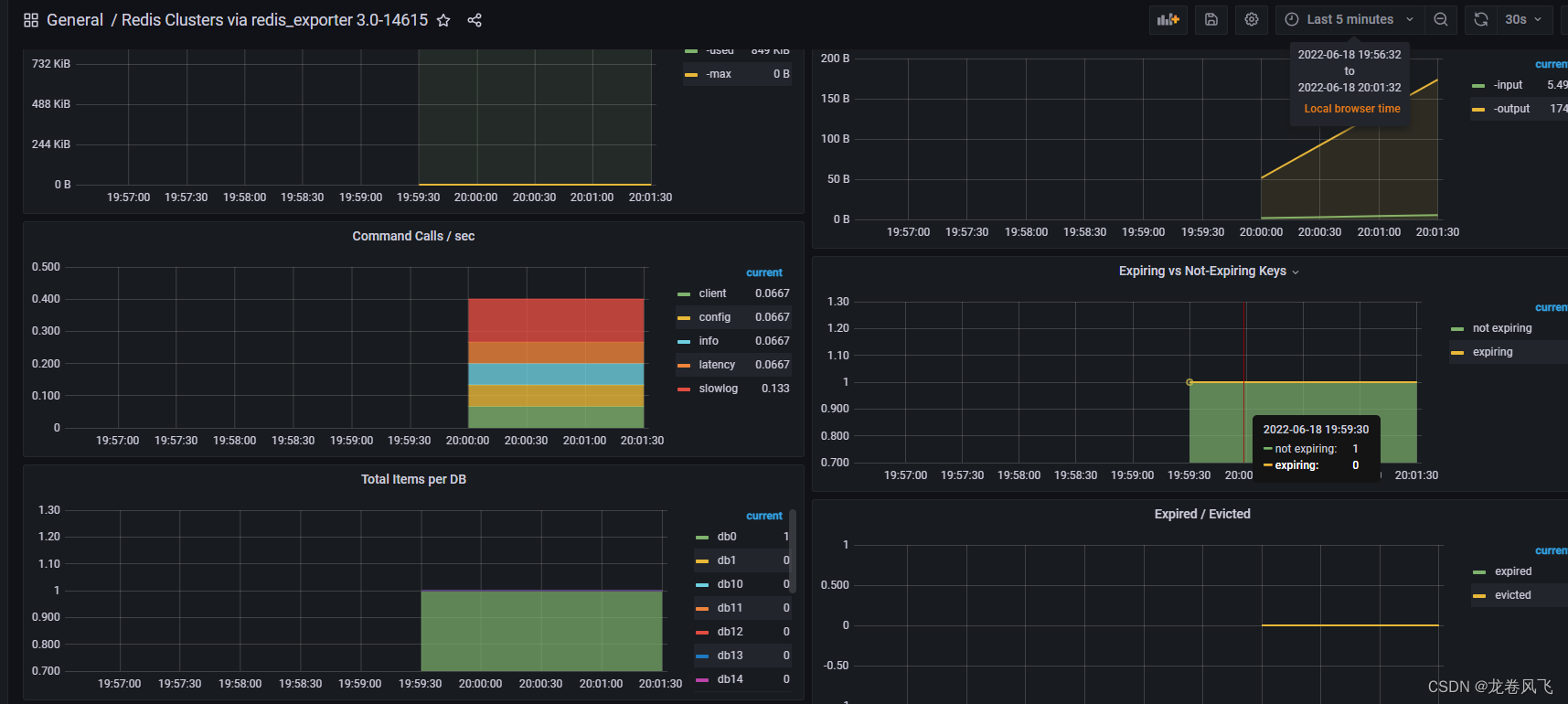
Task: Toggle not expiring series in legend
Action: tap(1502, 328)
